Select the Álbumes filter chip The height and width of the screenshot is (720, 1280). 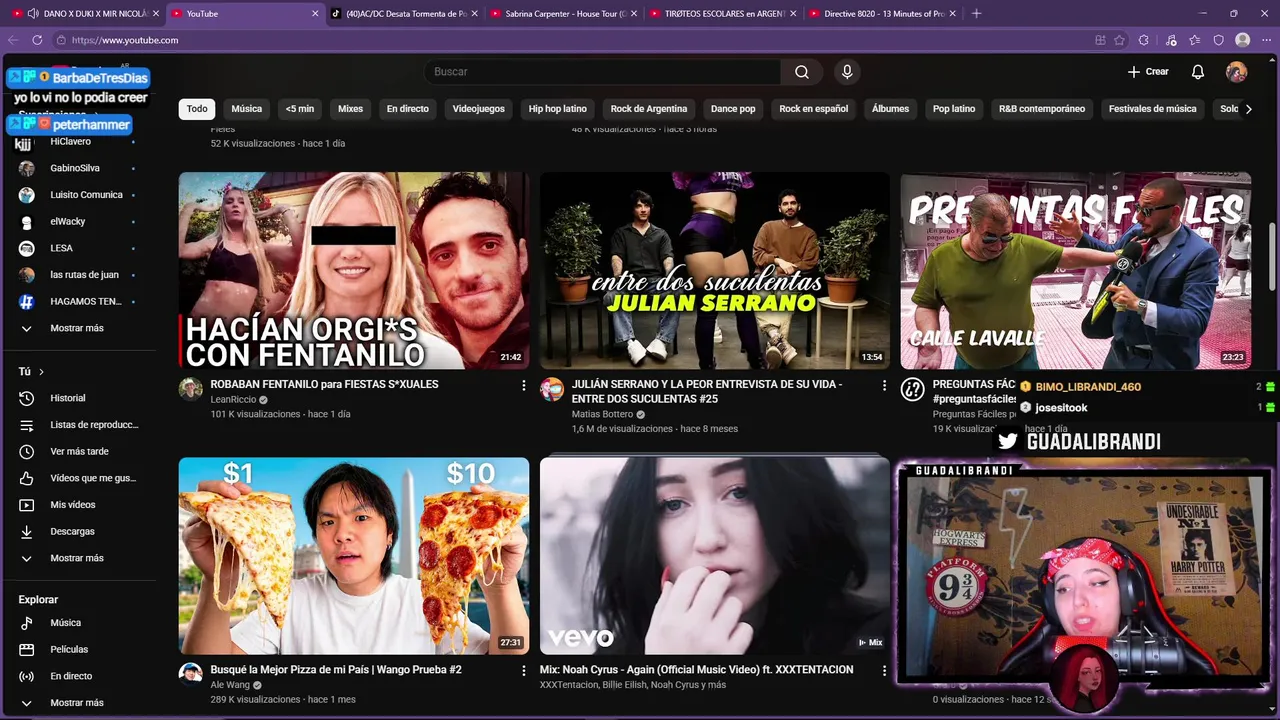point(890,109)
